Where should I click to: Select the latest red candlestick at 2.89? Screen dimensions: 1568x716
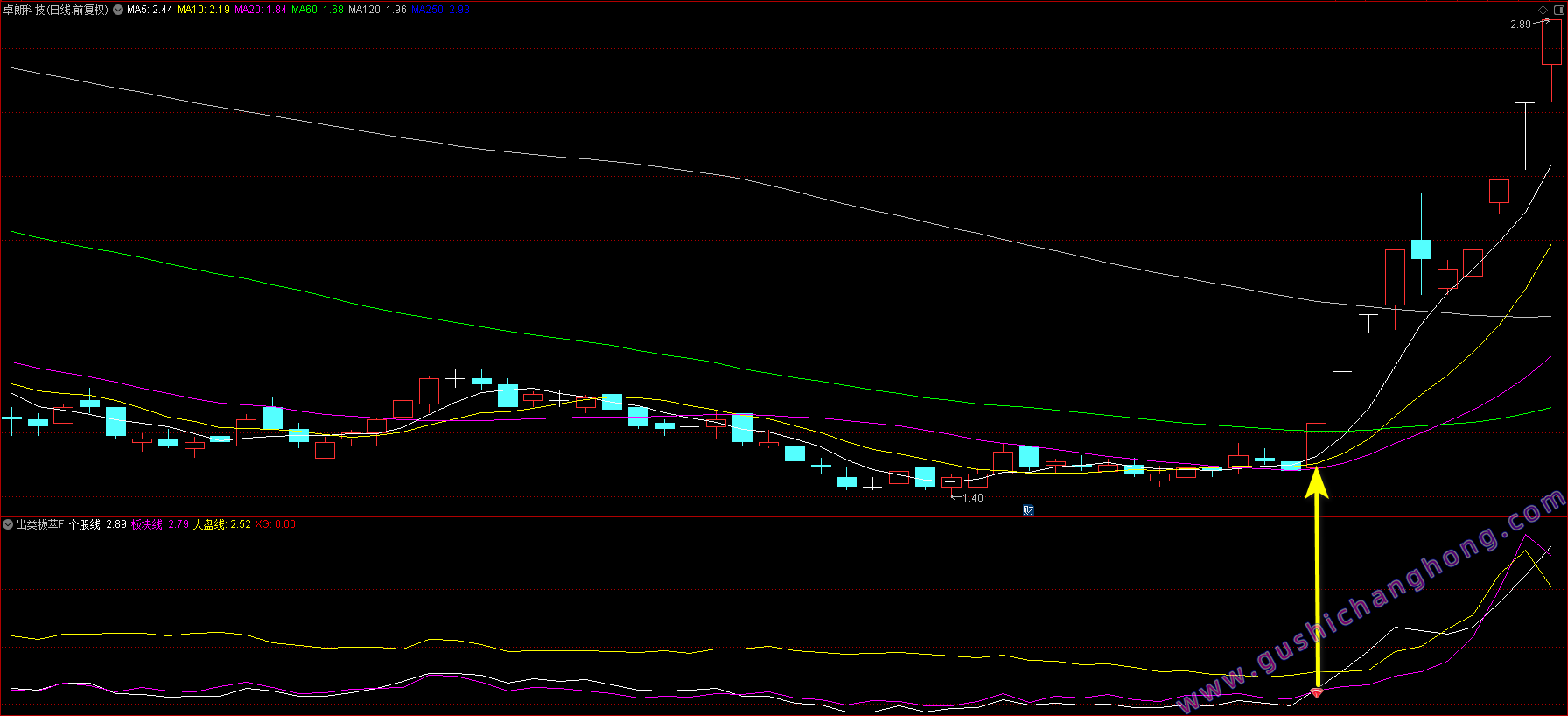pyautogui.click(x=1551, y=59)
